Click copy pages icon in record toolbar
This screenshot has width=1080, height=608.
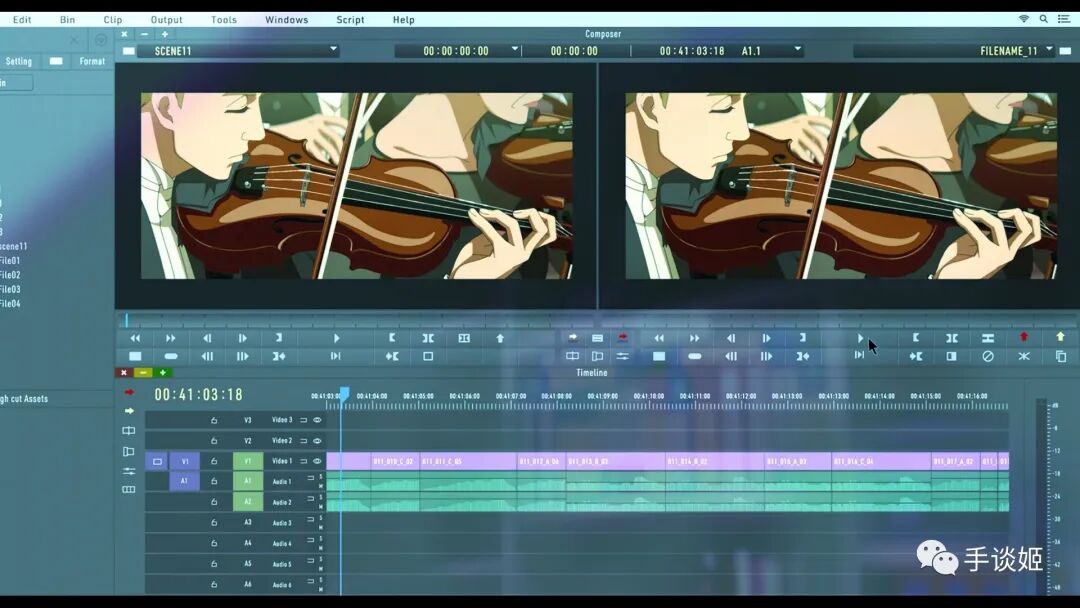click(x=1061, y=356)
